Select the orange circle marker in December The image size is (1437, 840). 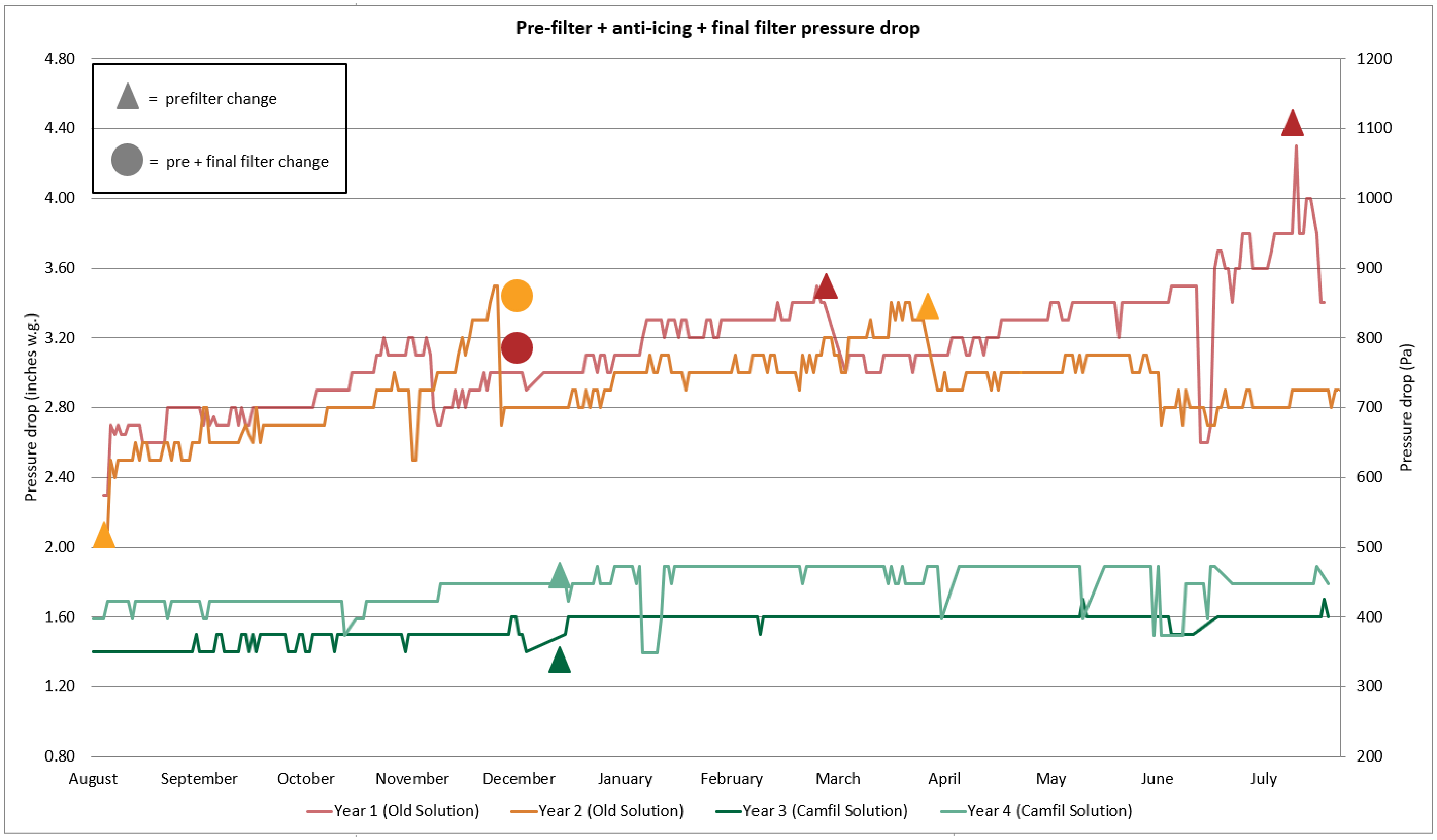pyautogui.click(x=517, y=296)
